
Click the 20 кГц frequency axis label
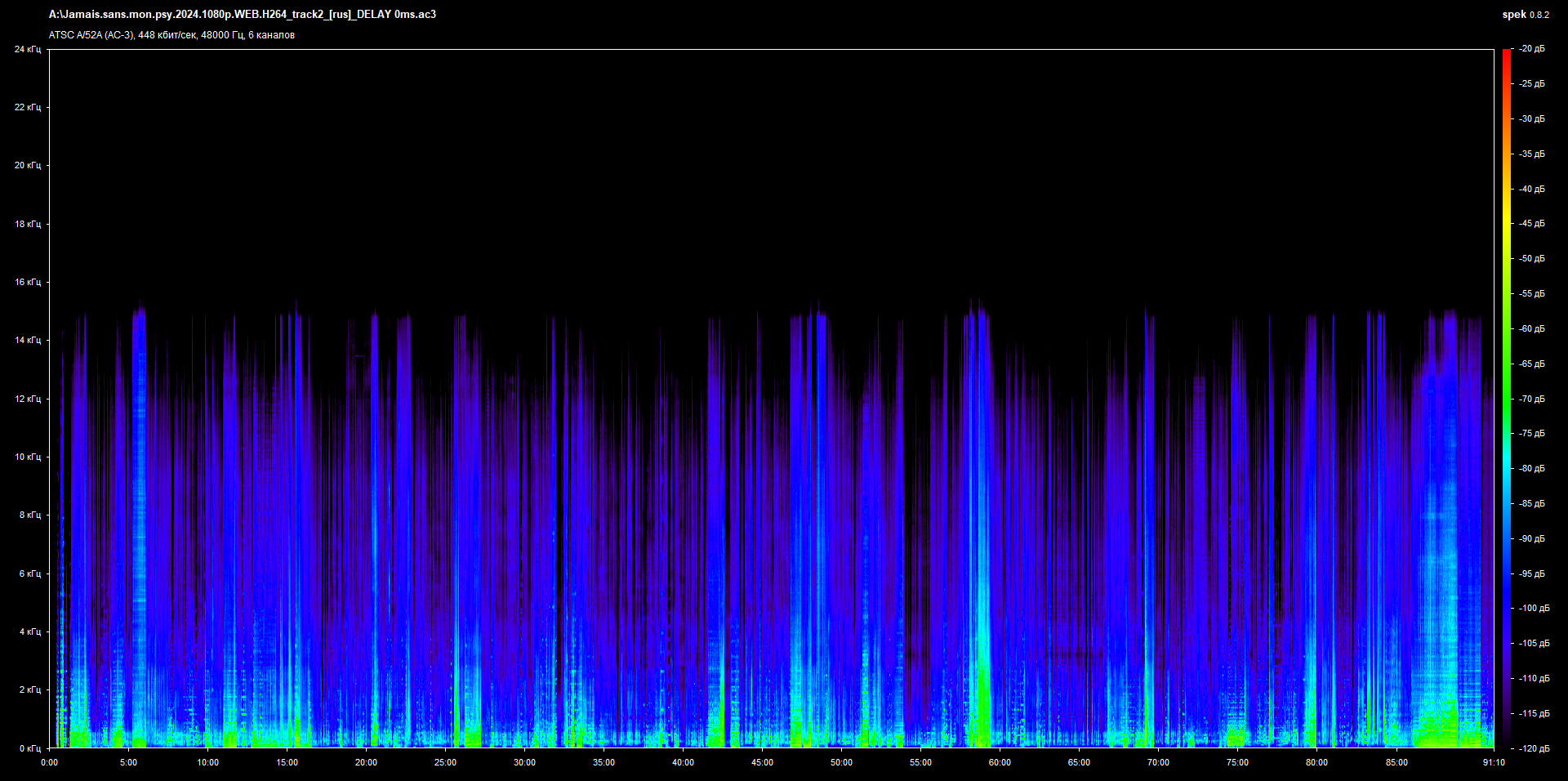coord(27,165)
